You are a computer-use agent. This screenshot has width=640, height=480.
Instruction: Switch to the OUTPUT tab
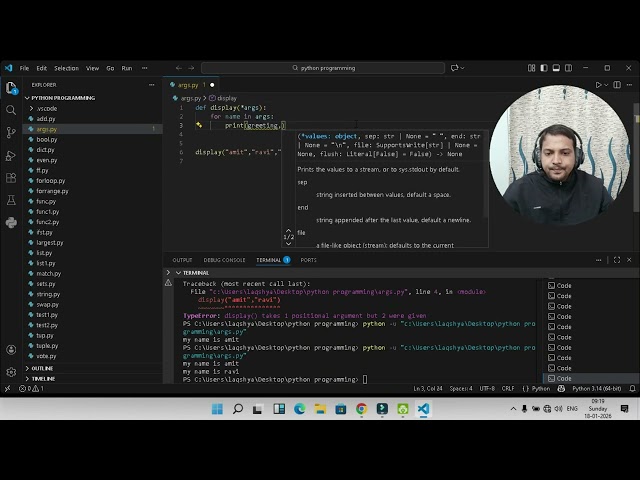coord(182,260)
